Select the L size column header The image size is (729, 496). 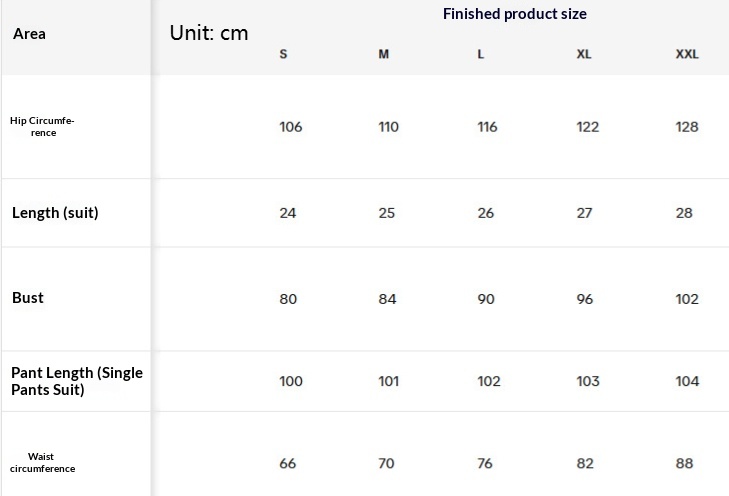[x=481, y=54]
